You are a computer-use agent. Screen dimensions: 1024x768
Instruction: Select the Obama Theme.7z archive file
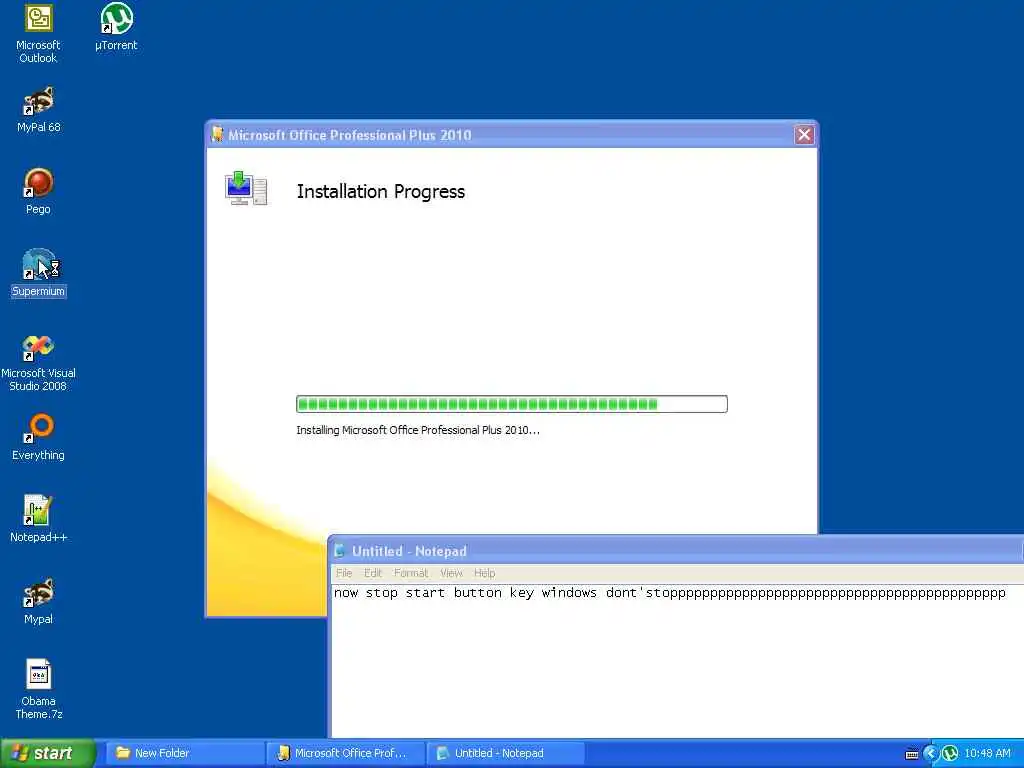pos(39,689)
